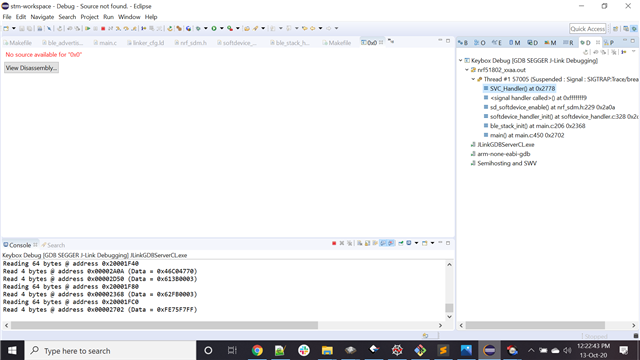This screenshot has height=360, width=640.
Task: Click the Quick Access field
Action: 587,29
